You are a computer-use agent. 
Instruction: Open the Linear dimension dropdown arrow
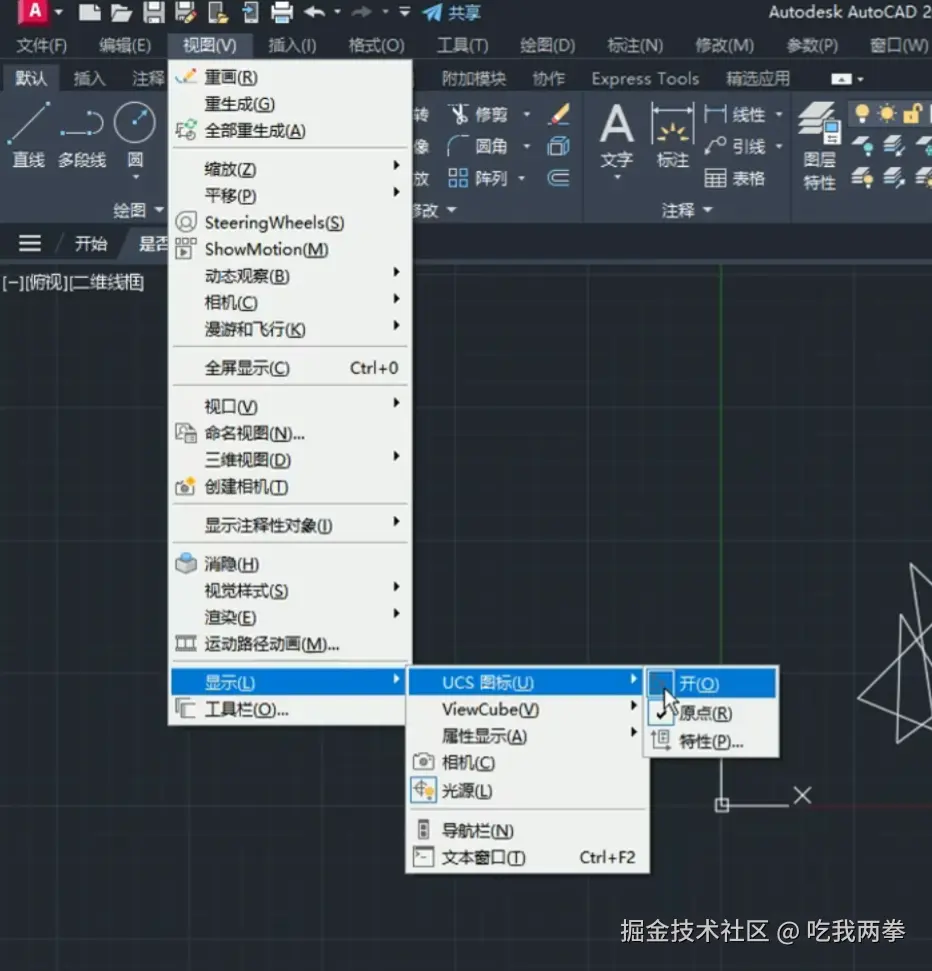pos(779,115)
